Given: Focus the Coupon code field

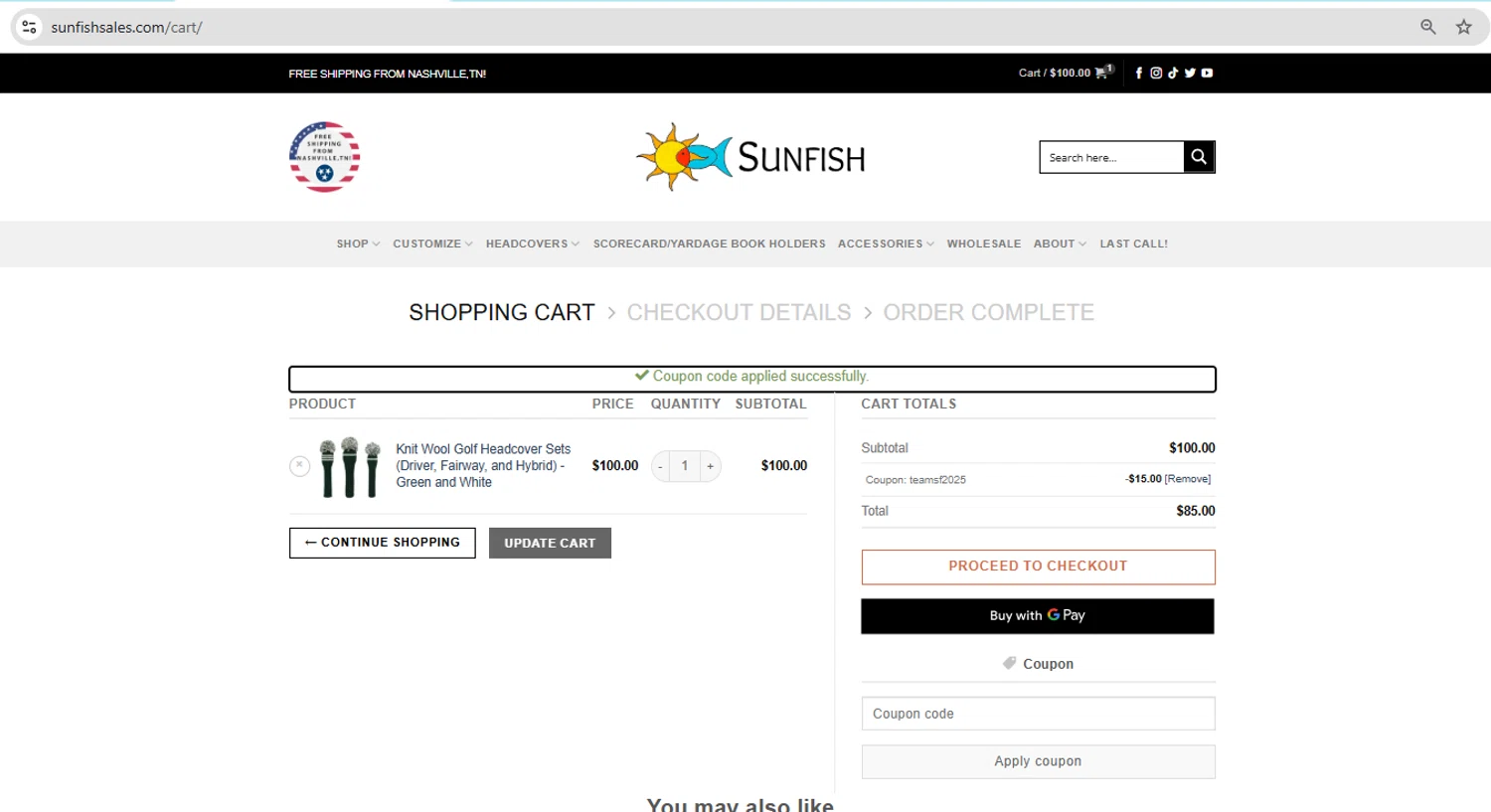Looking at the screenshot, I should (x=1038, y=714).
